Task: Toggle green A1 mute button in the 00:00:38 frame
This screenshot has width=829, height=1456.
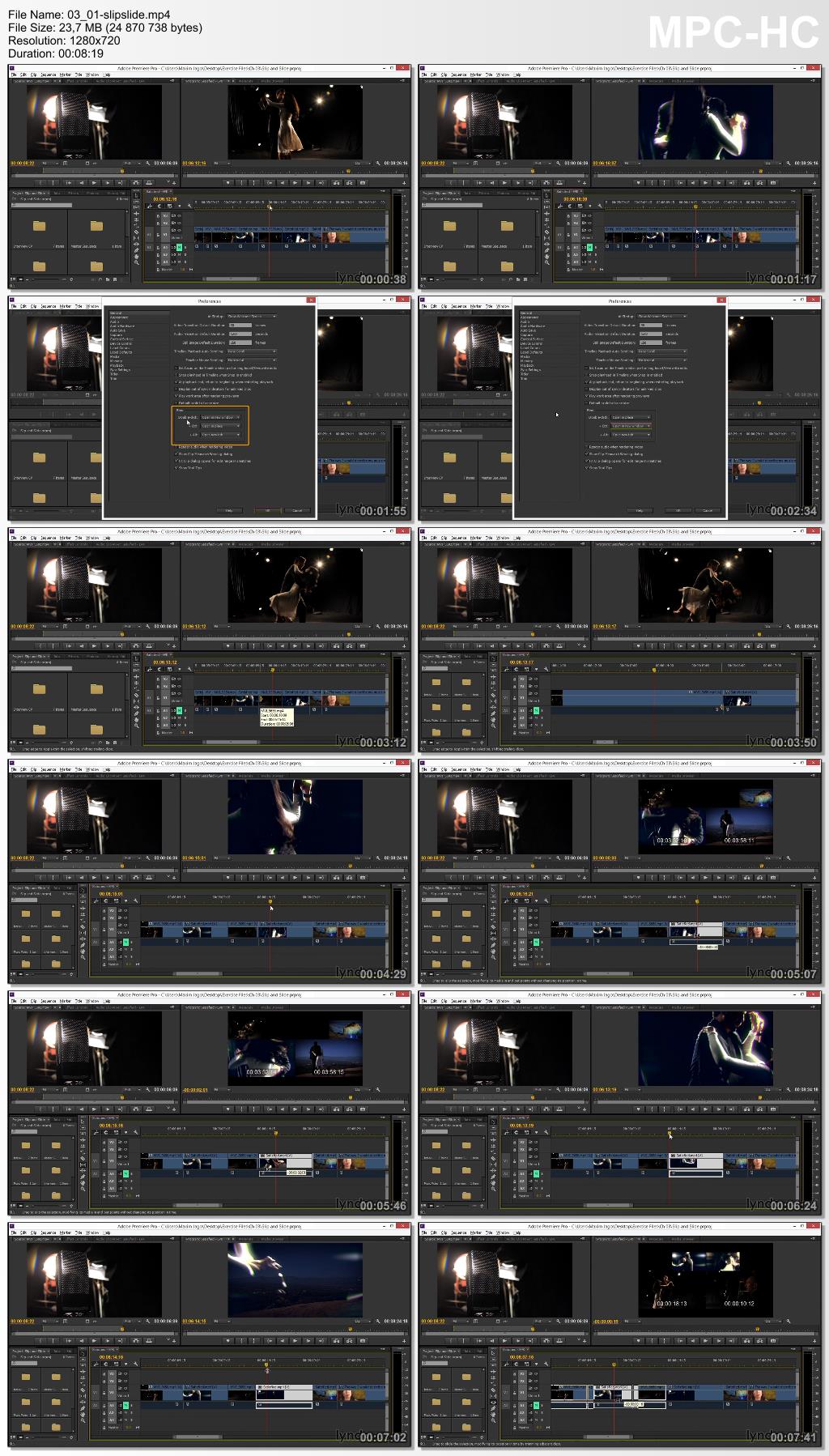Action: point(179,247)
